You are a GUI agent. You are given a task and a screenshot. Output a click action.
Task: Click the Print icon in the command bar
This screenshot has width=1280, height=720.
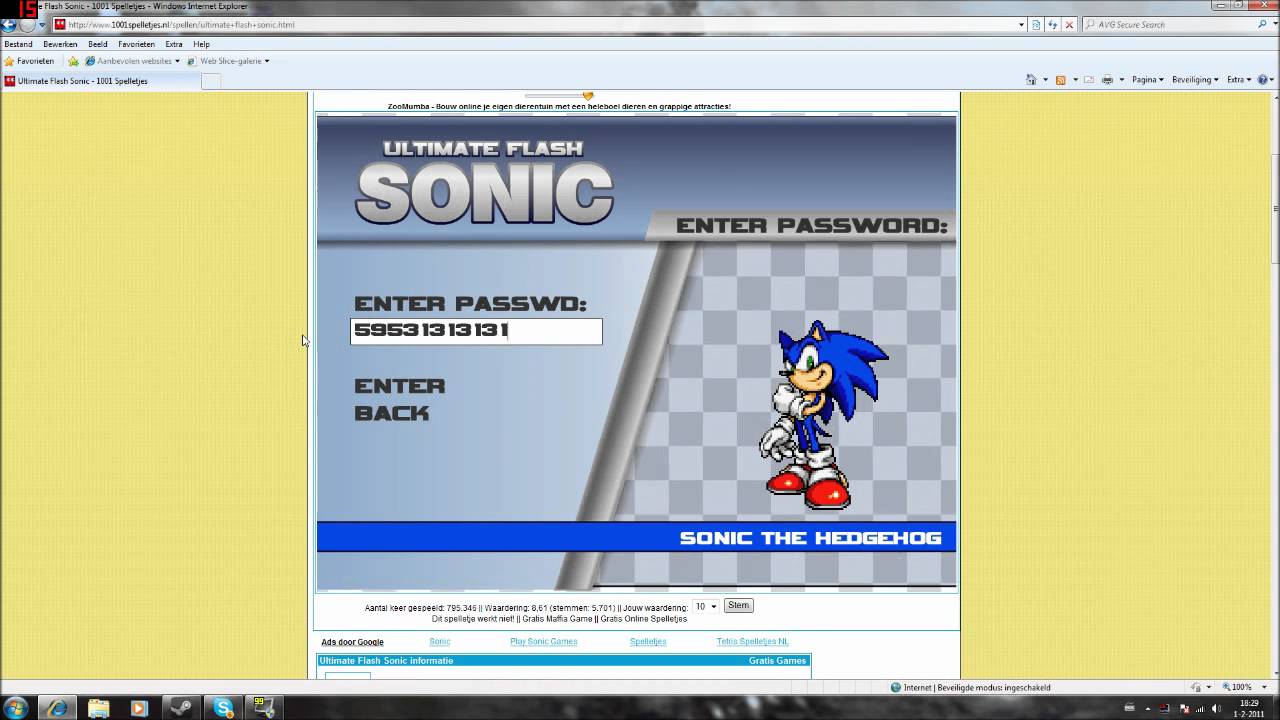[1107, 80]
